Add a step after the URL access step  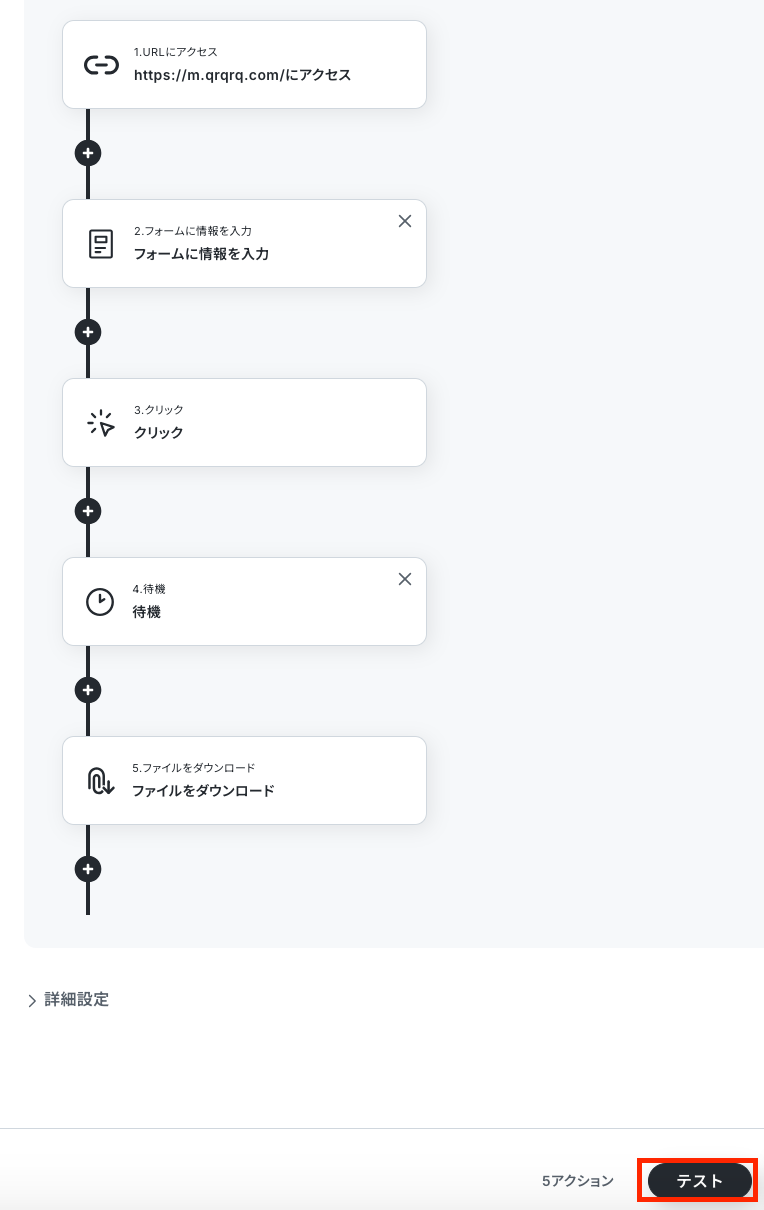pos(88,153)
